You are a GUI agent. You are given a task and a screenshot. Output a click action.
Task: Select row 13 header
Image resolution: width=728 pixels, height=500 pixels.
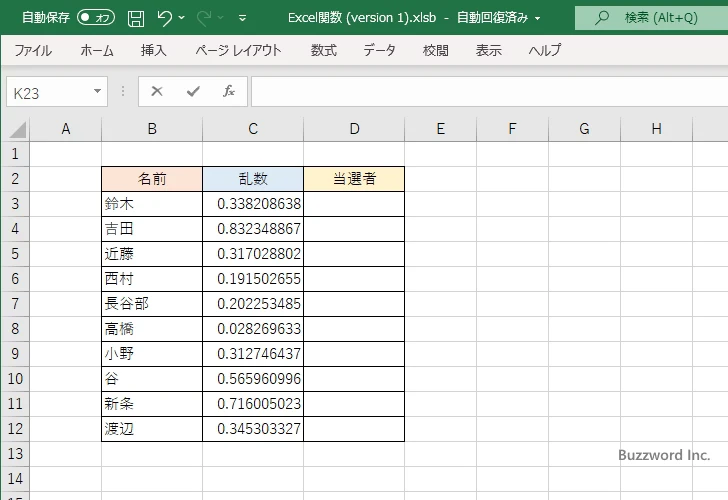[x=15, y=454]
